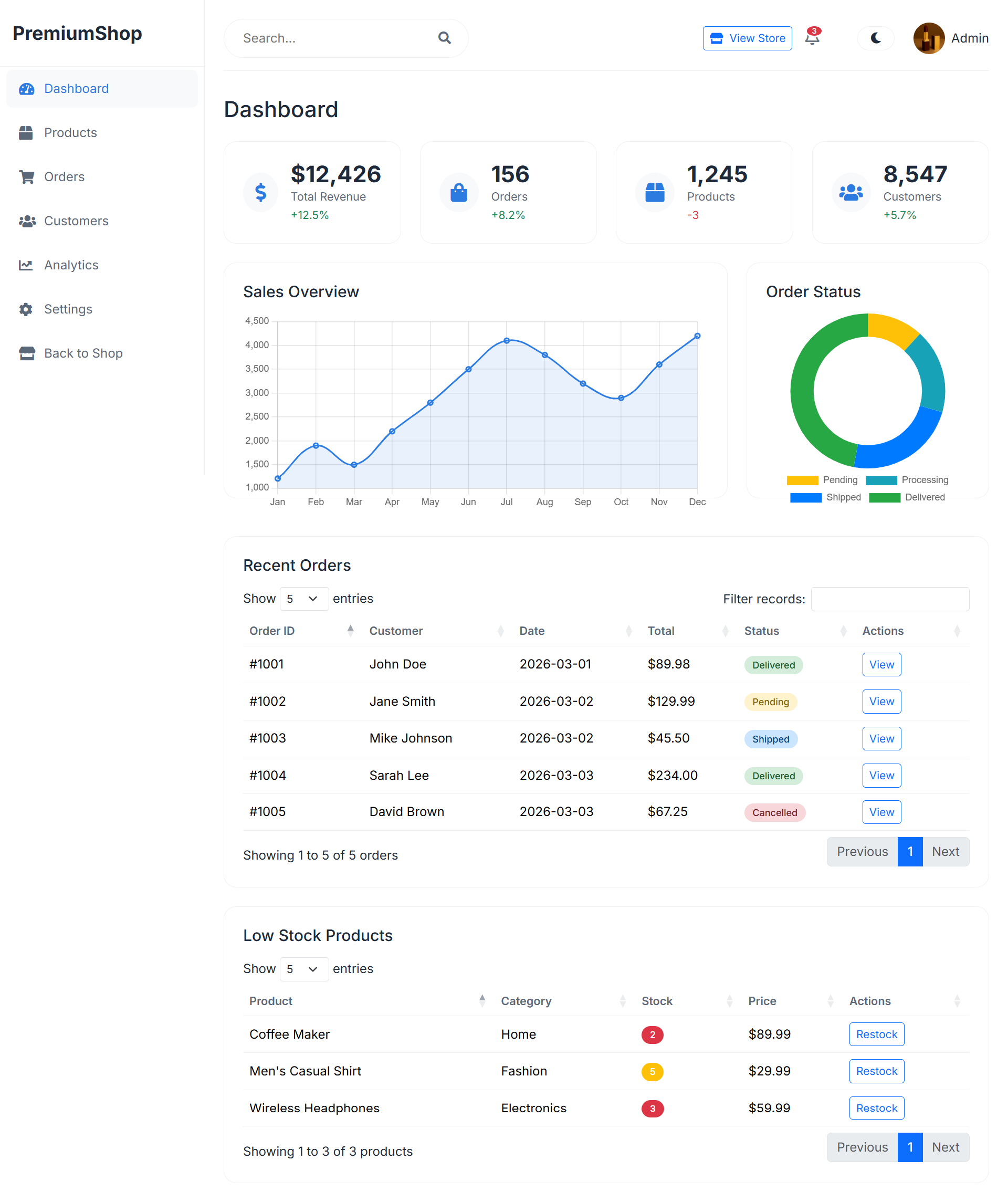Screen dimensions: 1008x1202
Task: Restock the Coffee Maker product
Action: pyautogui.click(x=876, y=1034)
